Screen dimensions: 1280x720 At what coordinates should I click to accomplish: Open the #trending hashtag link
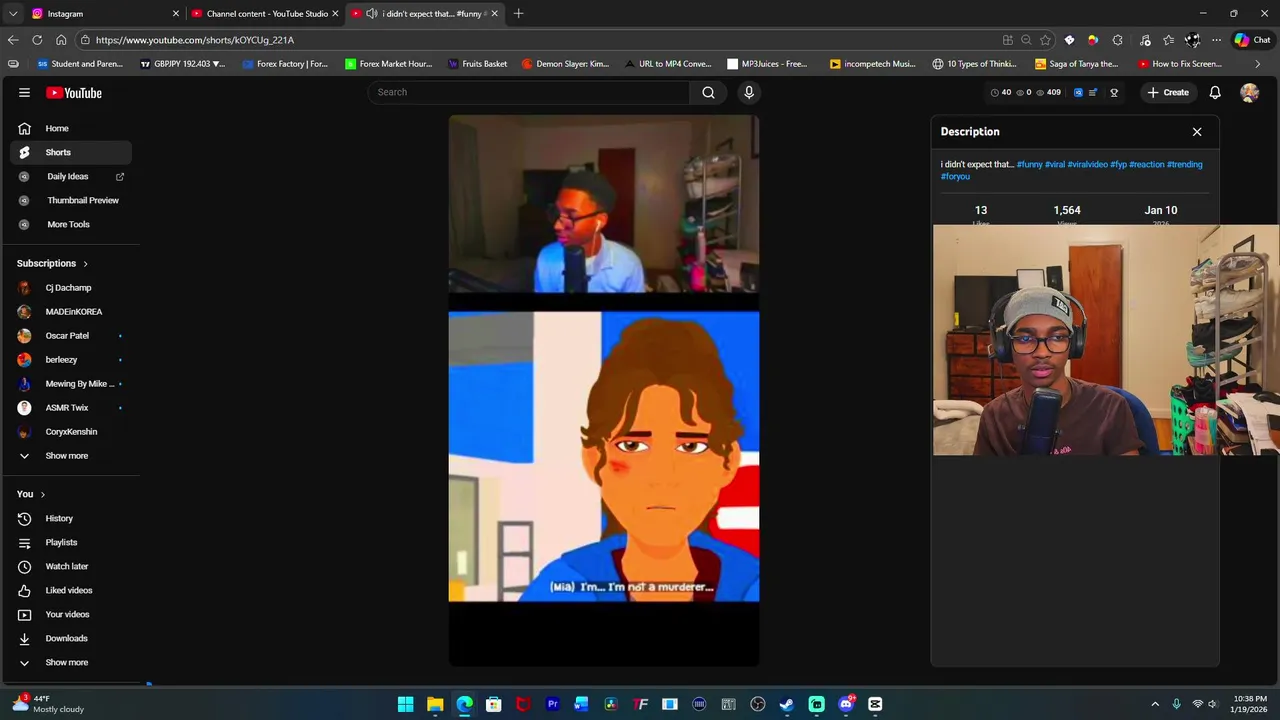coord(1185,164)
